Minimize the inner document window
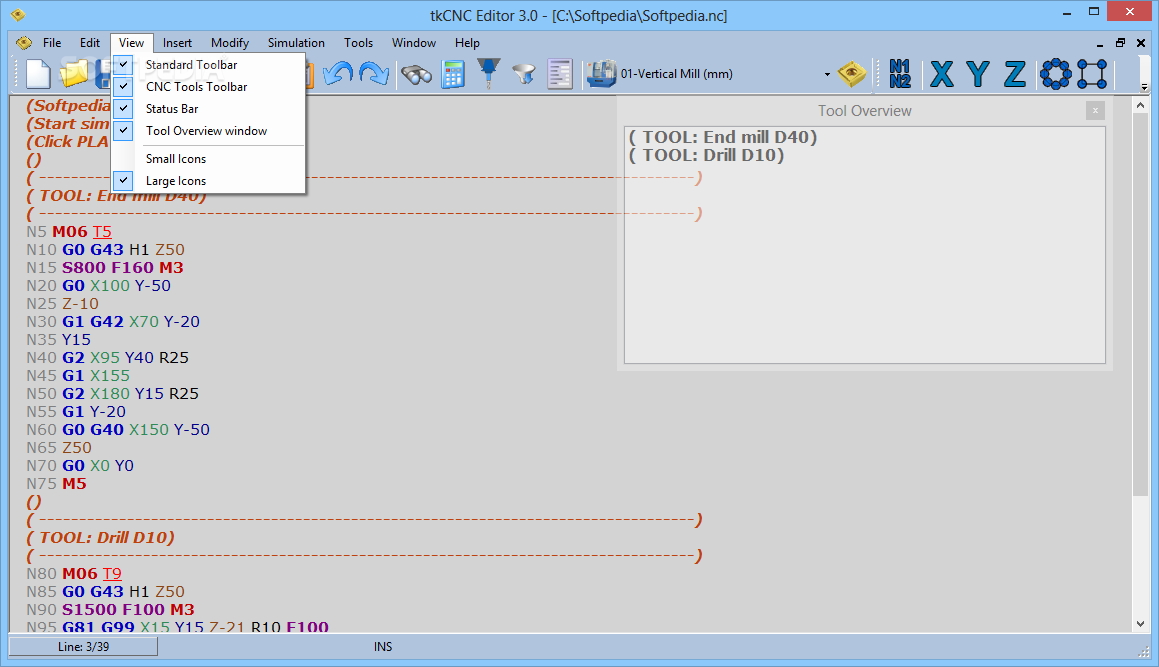The height and width of the screenshot is (667, 1159). click(x=1100, y=43)
